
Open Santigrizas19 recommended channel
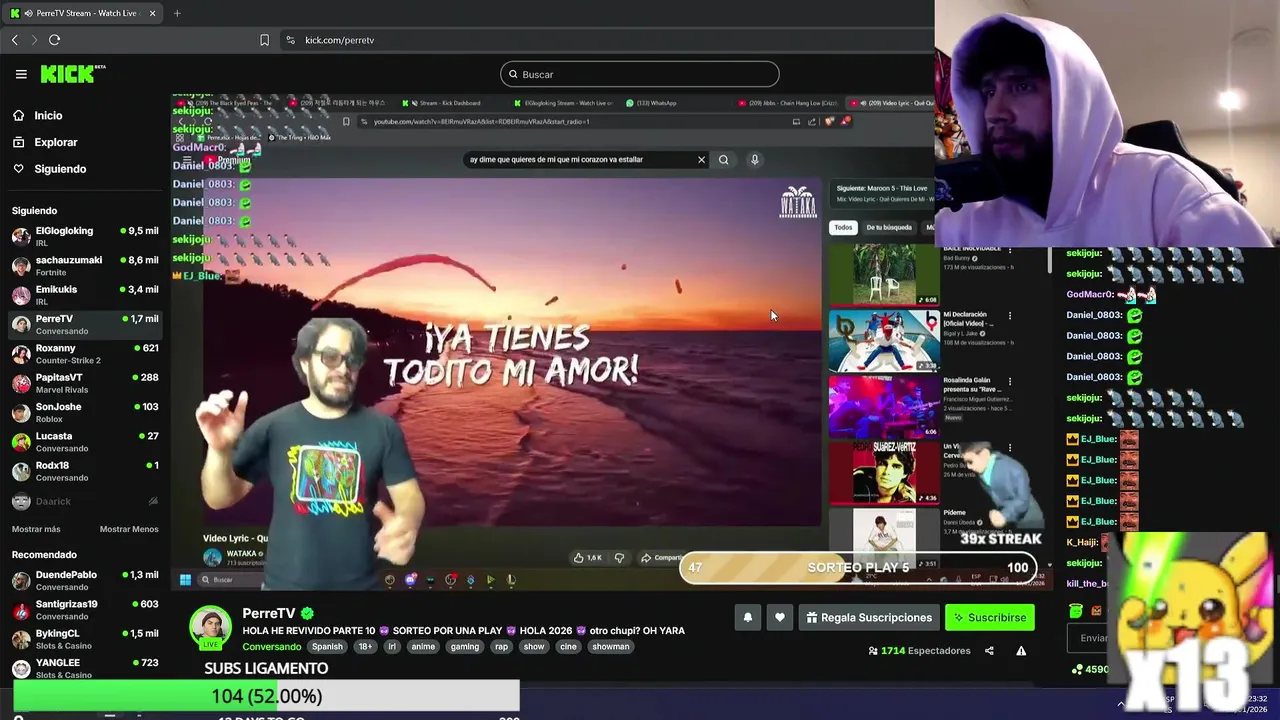pos(85,609)
